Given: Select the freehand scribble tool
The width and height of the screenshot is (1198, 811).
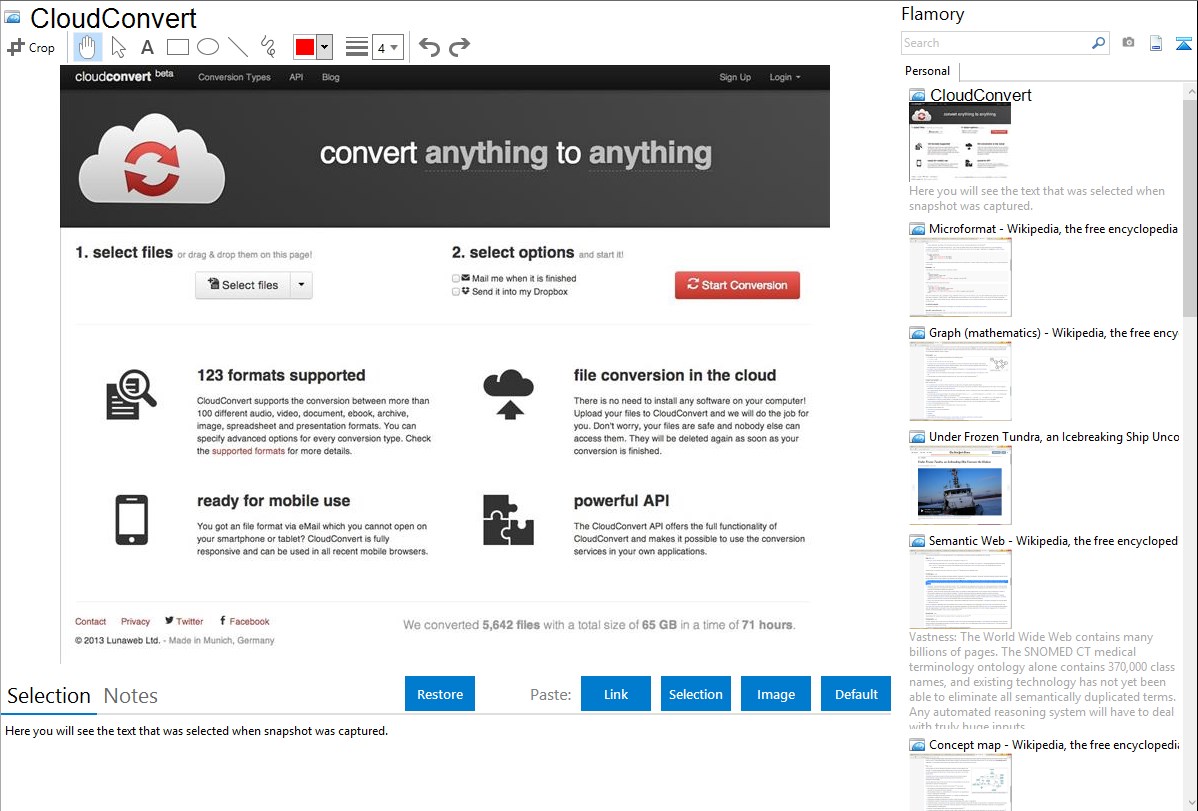Looking at the screenshot, I should [x=268, y=47].
